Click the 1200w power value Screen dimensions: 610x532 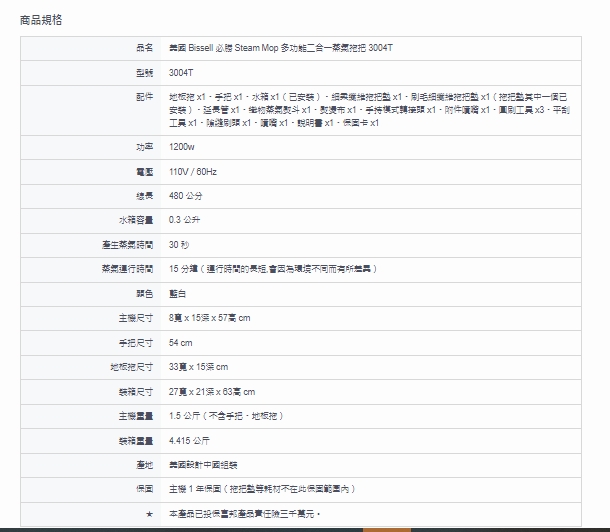pos(182,147)
